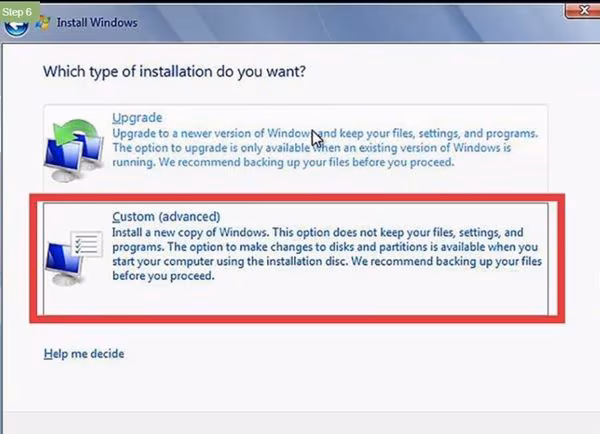The height and width of the screenshot is (434, 600).
Task: Click the Custom description about a new copy of Windows
Action: click(327, 254)
